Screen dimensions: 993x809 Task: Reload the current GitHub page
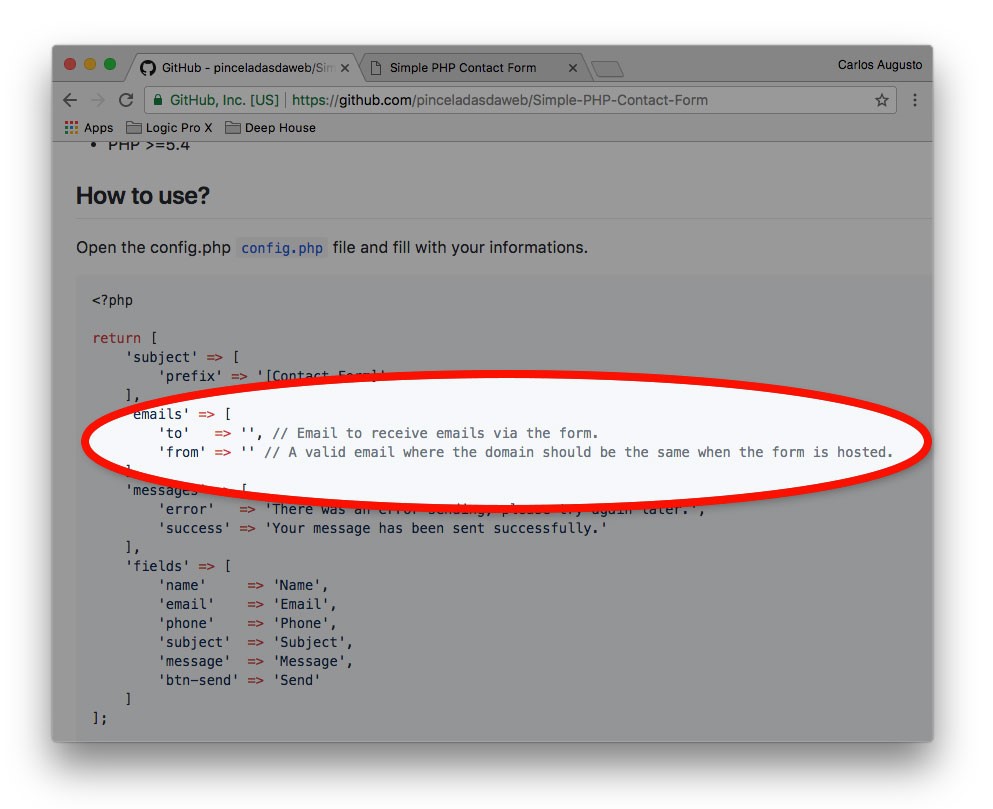pyautogui.click(x=126, y=100)
